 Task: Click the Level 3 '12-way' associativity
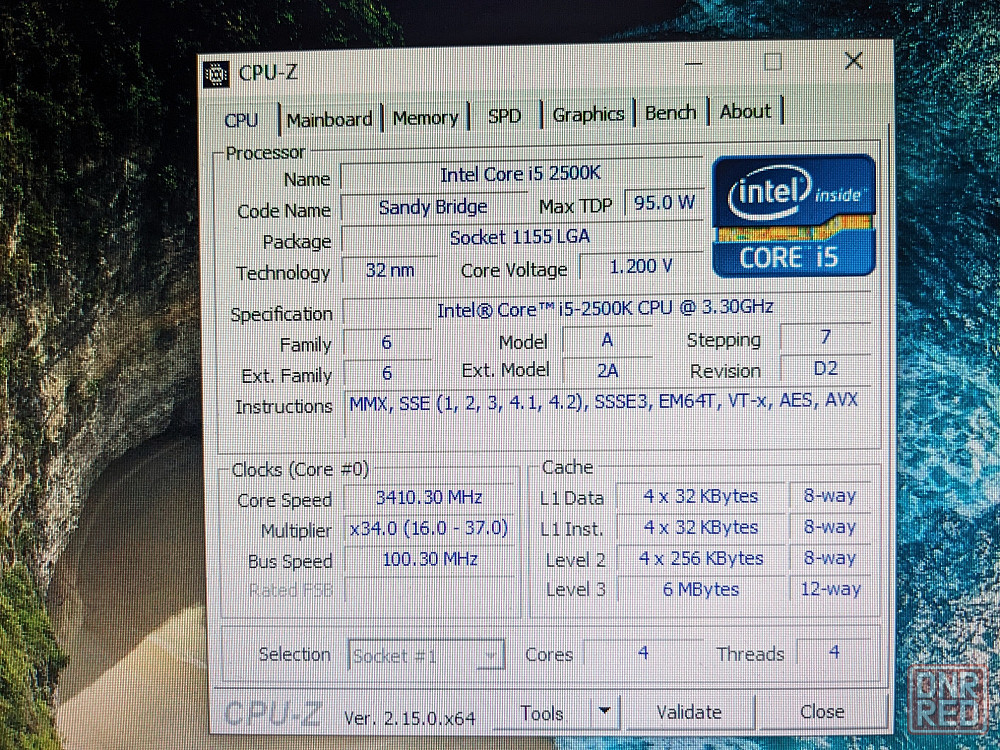pos(830,588)
